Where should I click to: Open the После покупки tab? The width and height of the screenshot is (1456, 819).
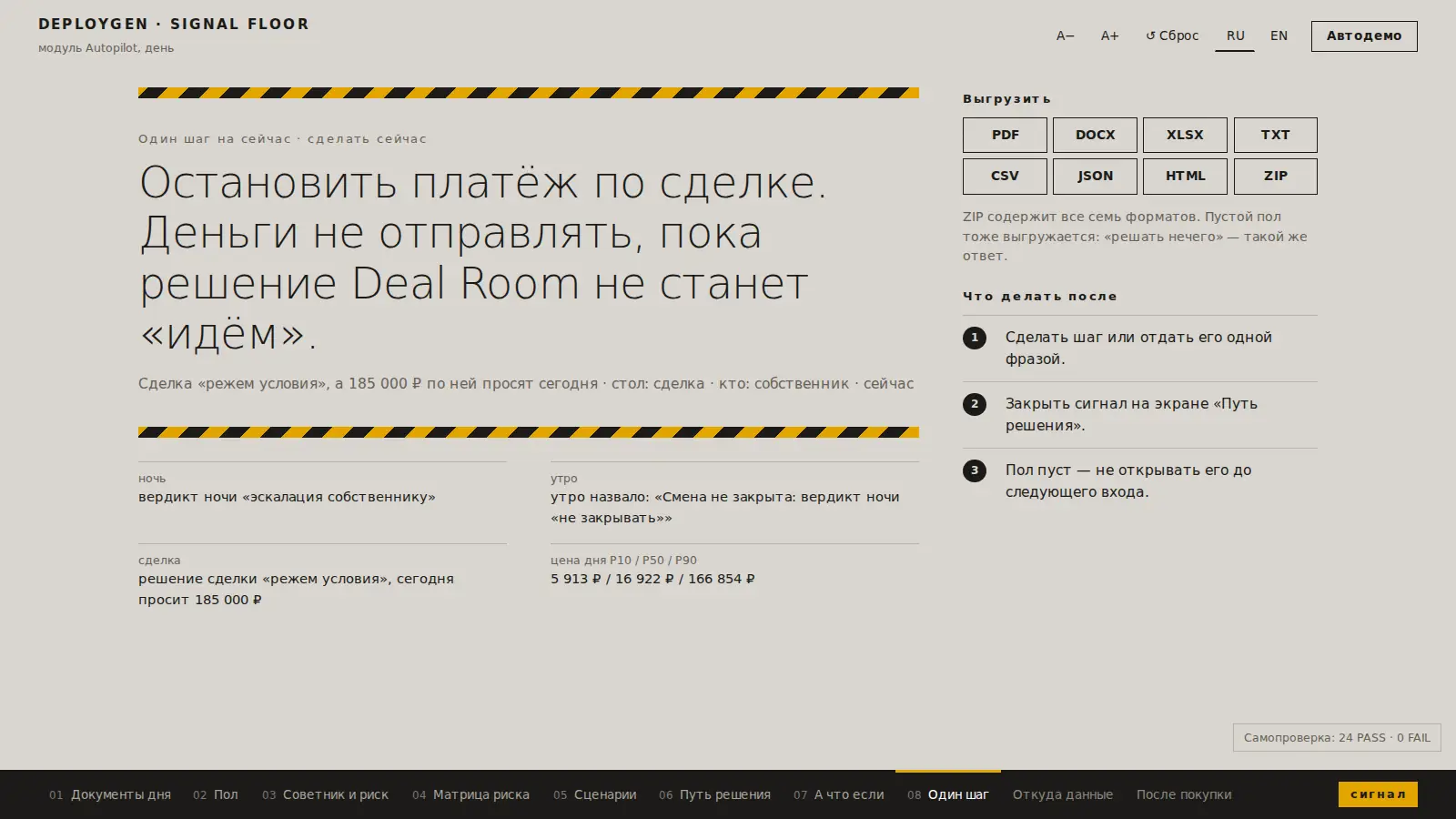(1184, 794)
